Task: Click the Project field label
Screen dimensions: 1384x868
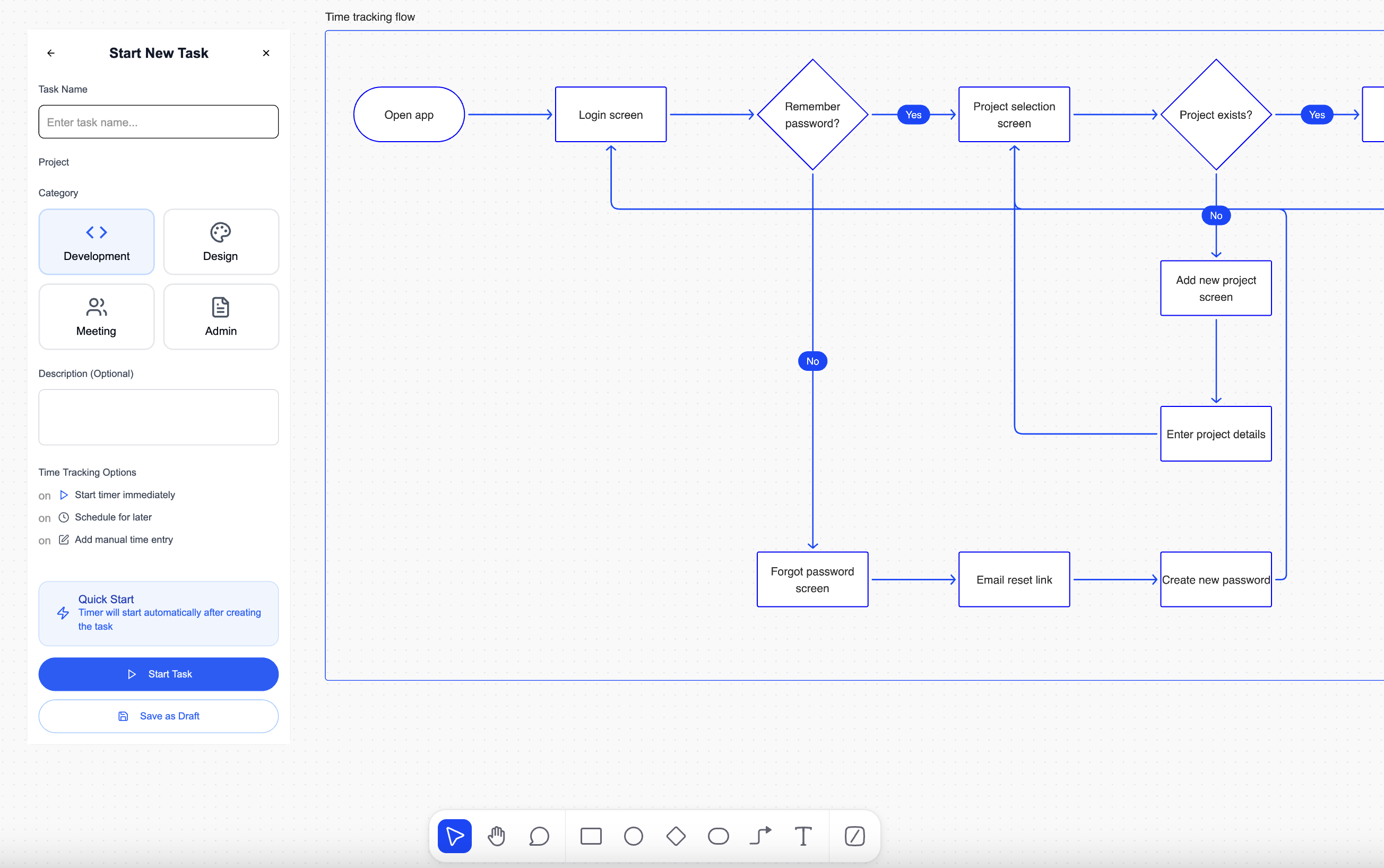Action: (x=54, y=162)
